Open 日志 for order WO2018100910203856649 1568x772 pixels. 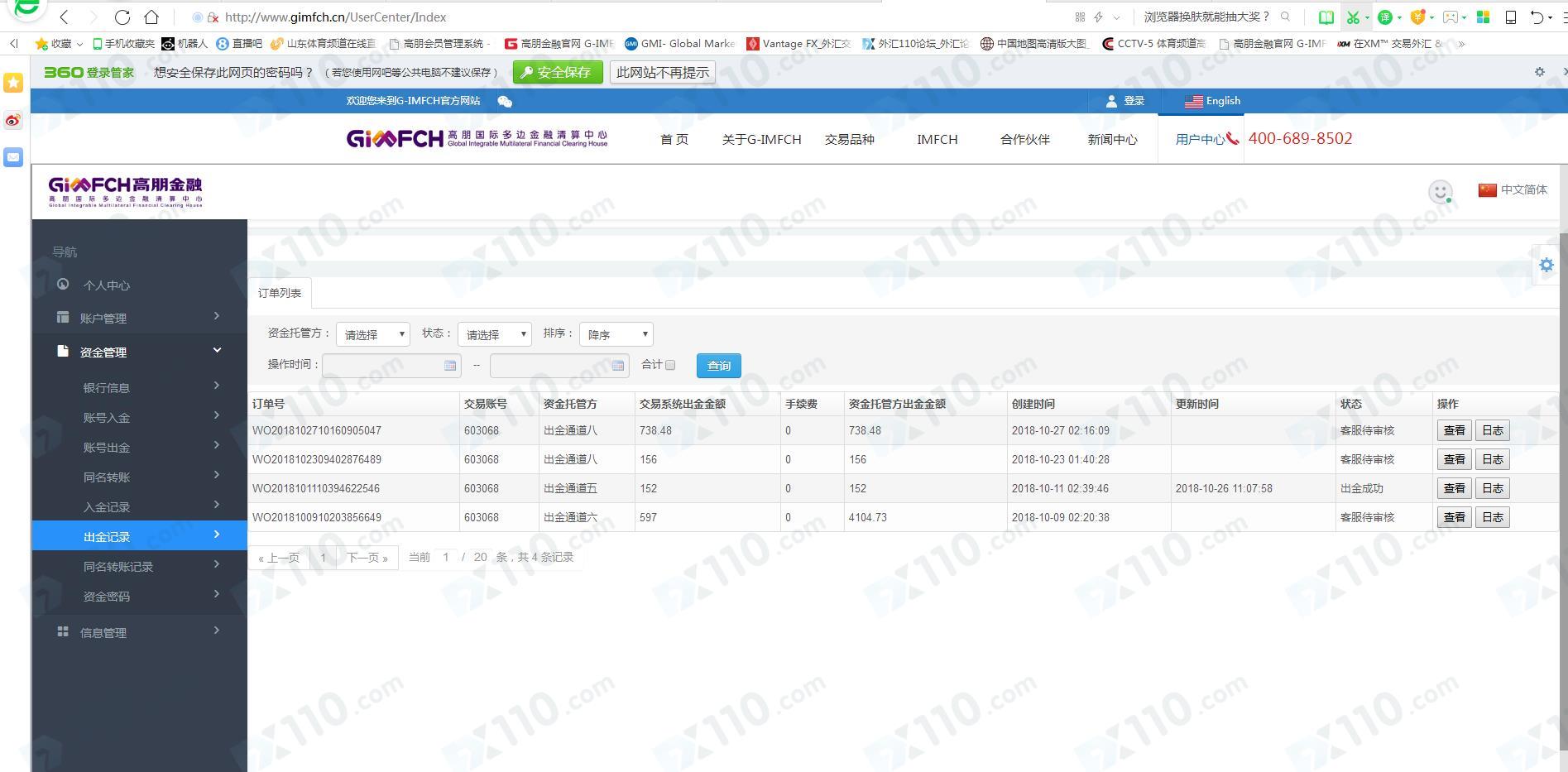[x=1493, y=517]
